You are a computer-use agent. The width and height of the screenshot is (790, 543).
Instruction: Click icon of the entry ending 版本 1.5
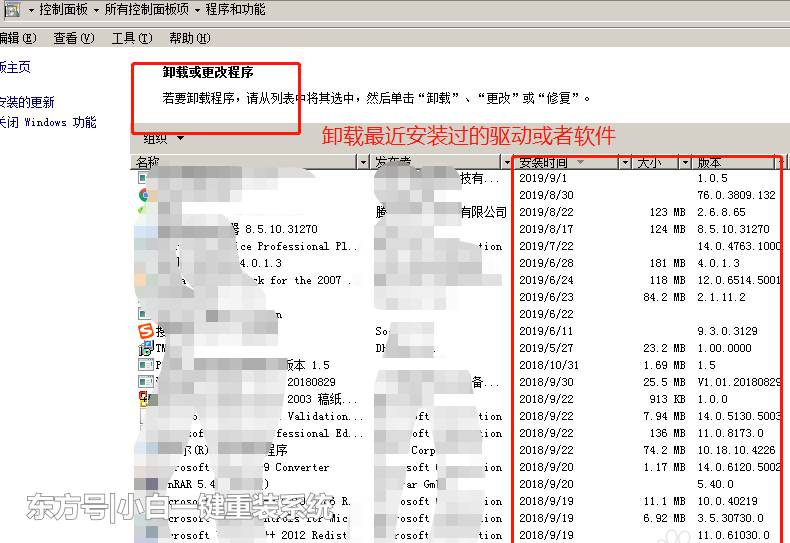tap(146, 365)
